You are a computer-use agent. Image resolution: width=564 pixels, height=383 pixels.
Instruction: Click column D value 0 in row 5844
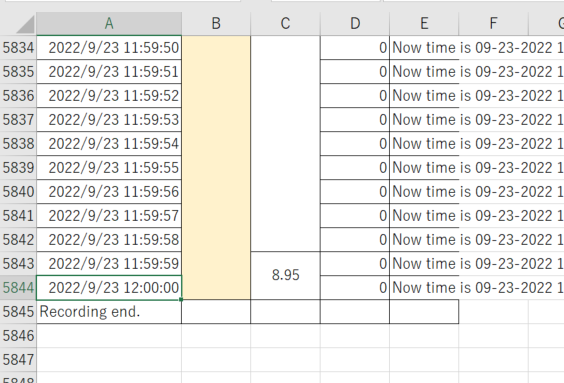pos(355,288)
